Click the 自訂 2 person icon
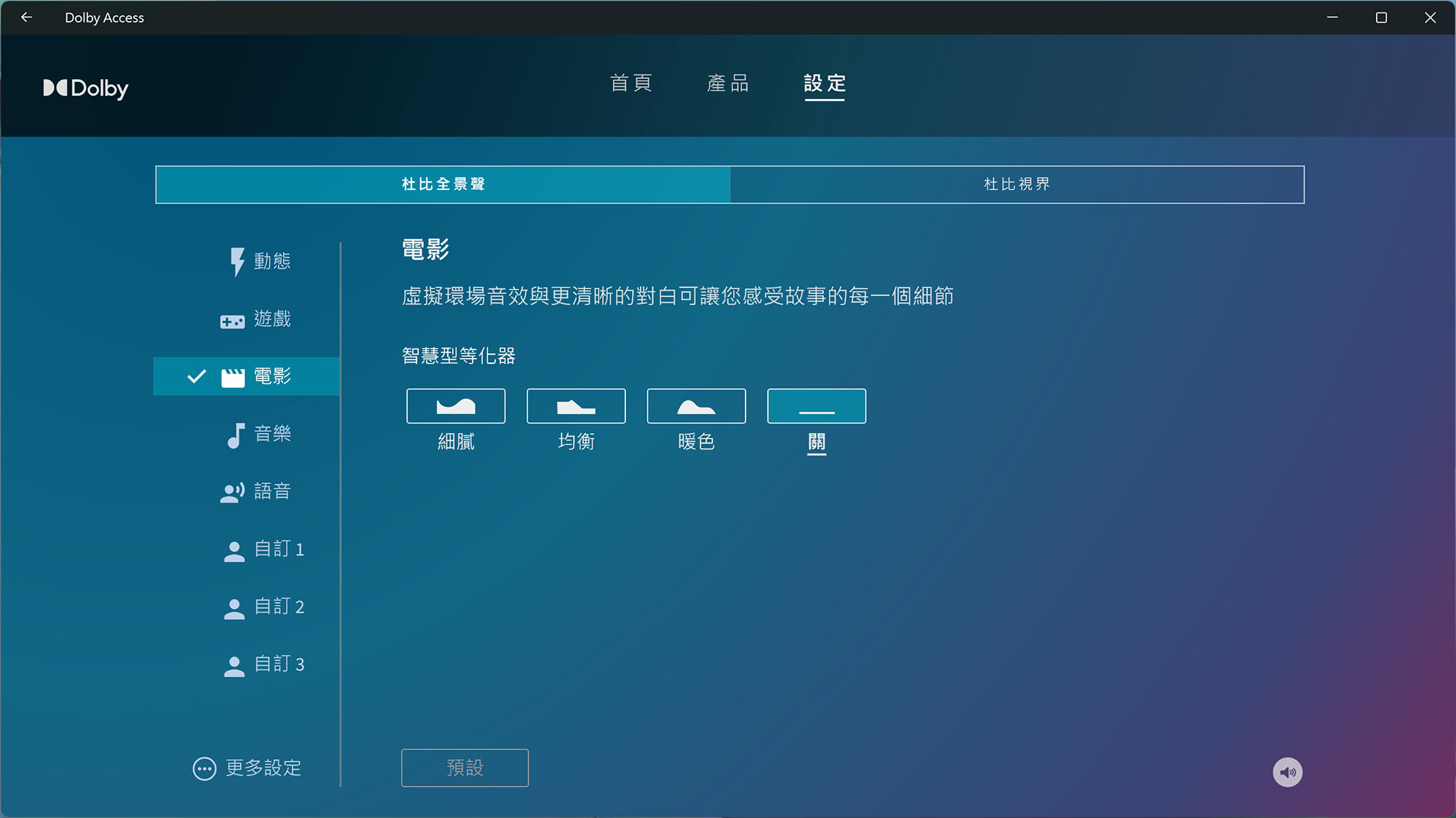This screenshot has height=818, width=1456. [x=234, y=608]
